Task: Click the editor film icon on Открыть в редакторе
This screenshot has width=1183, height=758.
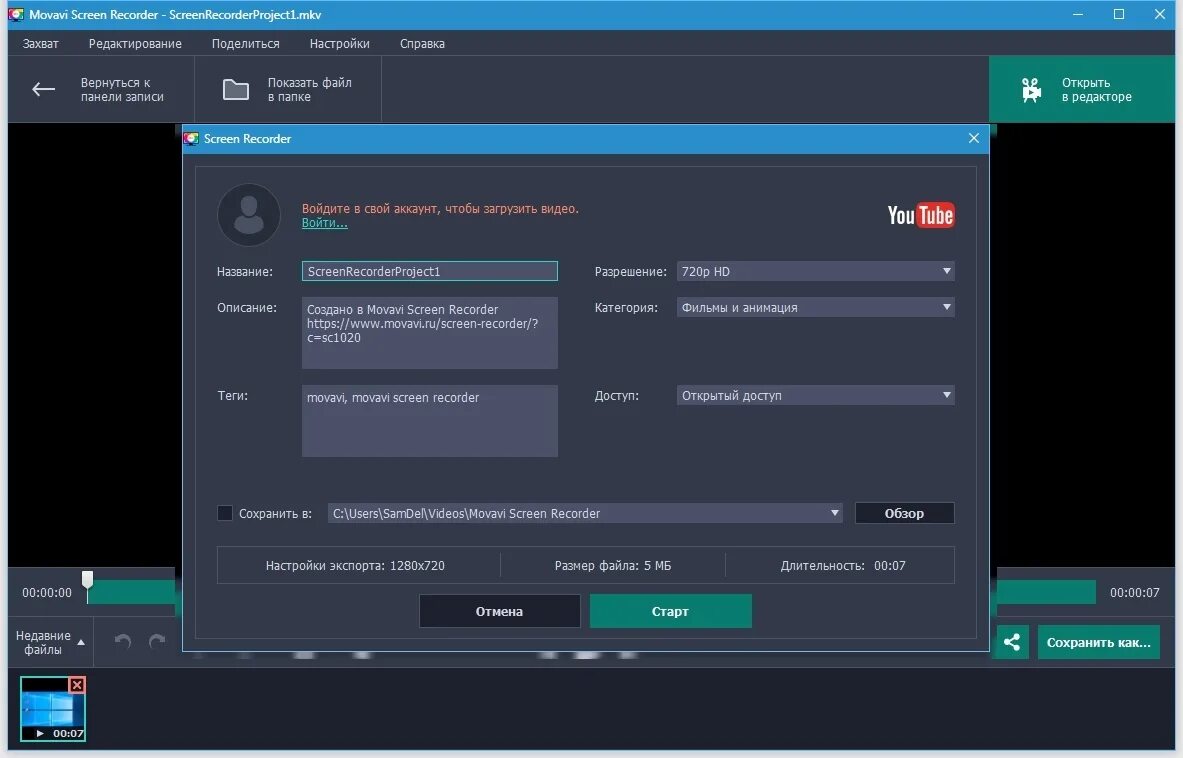Action: [x=1031, y=90]
